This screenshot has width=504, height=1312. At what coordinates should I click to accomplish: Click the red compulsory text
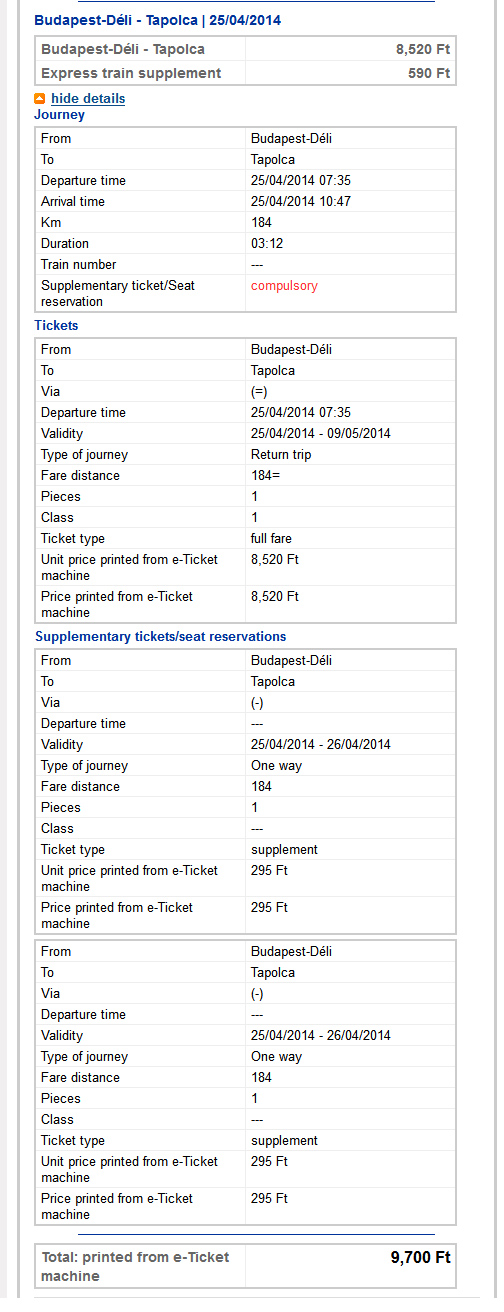point(284,285)
